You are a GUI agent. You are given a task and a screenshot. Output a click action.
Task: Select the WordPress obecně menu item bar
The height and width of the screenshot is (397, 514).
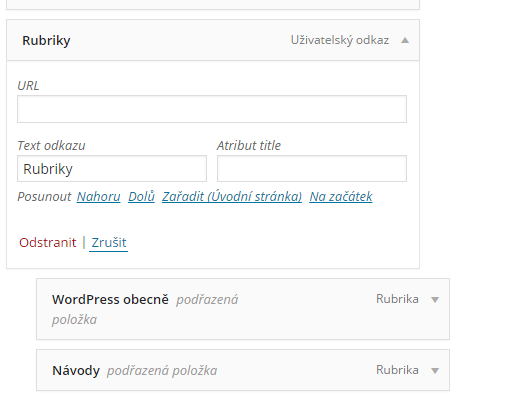tap(243, 309)
